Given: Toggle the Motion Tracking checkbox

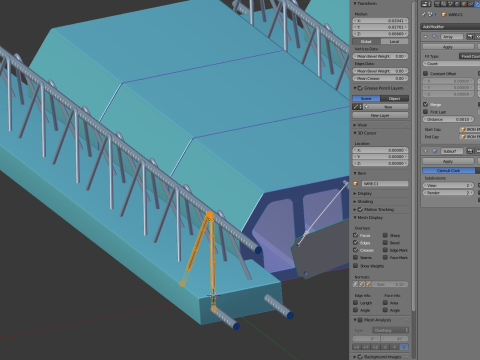Looking at the screenshot, I should (x=360, y=210).
